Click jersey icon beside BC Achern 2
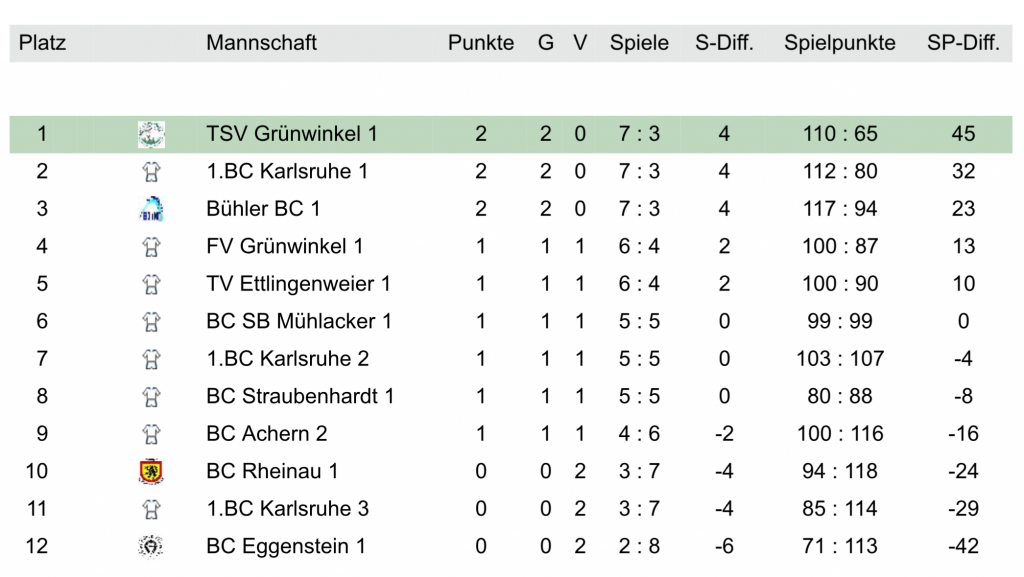 [x=151, y=434]
